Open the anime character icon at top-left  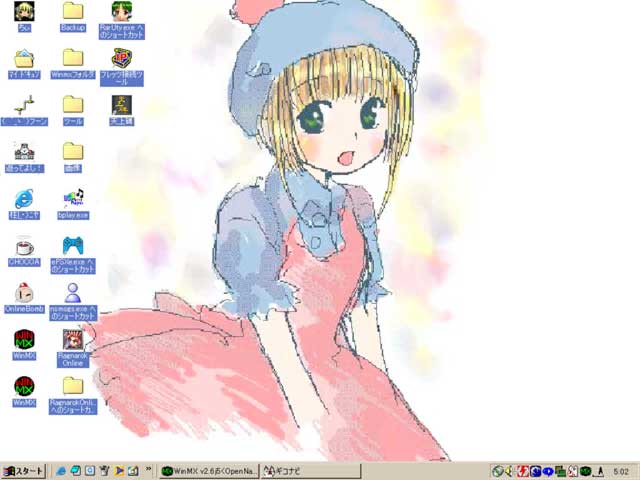tap(24, 11)
